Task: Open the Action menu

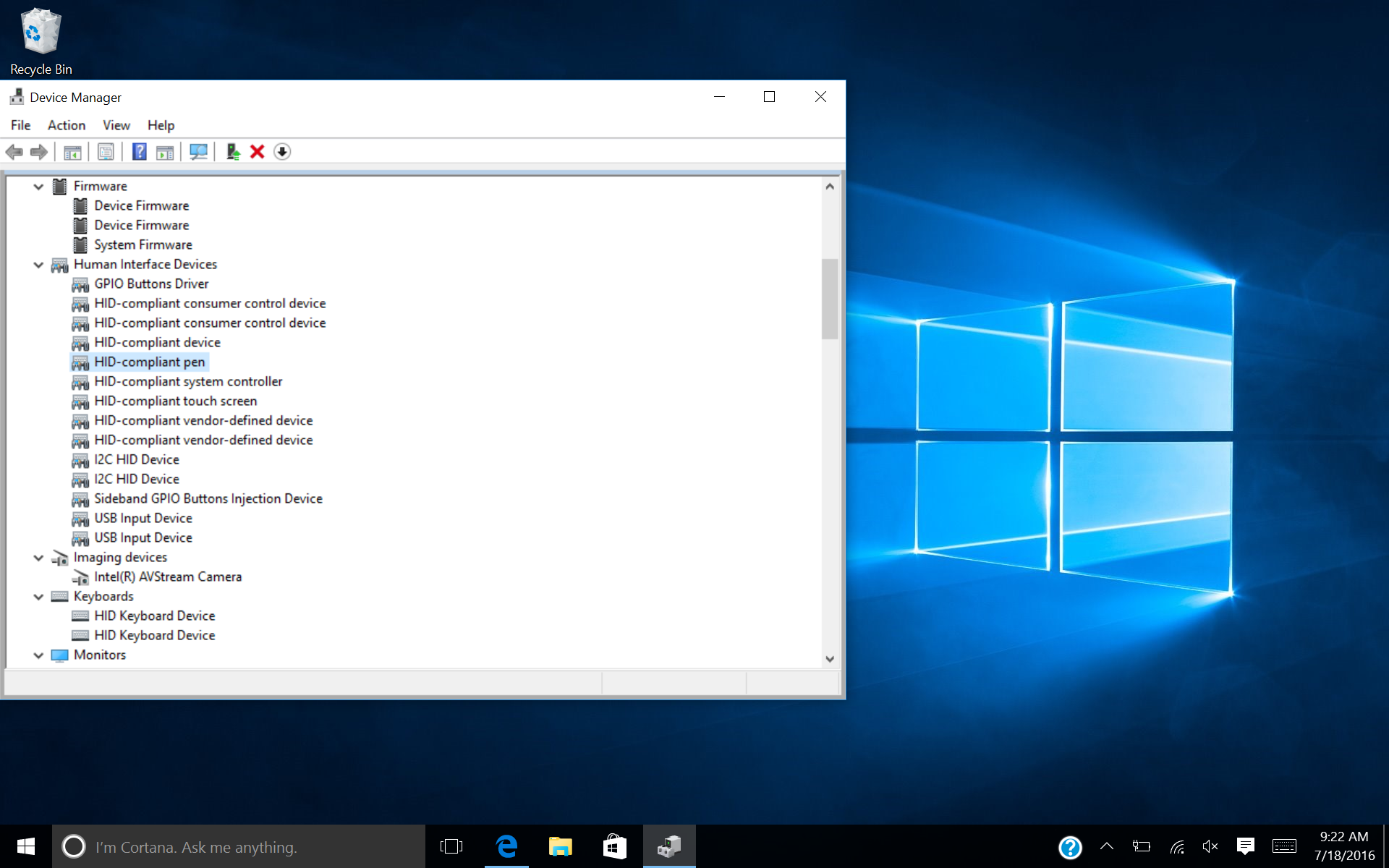Action: [67, 125]
